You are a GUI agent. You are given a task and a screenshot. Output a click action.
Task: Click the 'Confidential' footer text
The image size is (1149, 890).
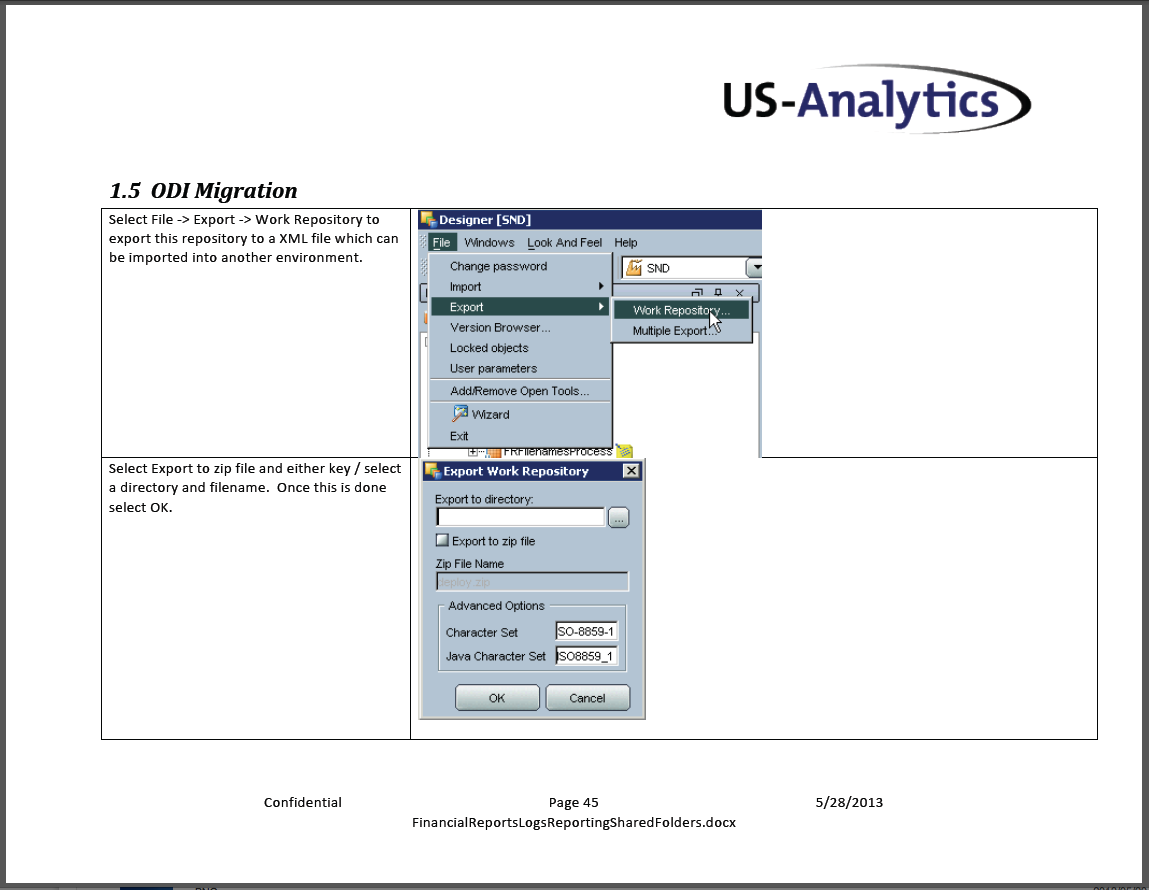click(x=303, y=802)
